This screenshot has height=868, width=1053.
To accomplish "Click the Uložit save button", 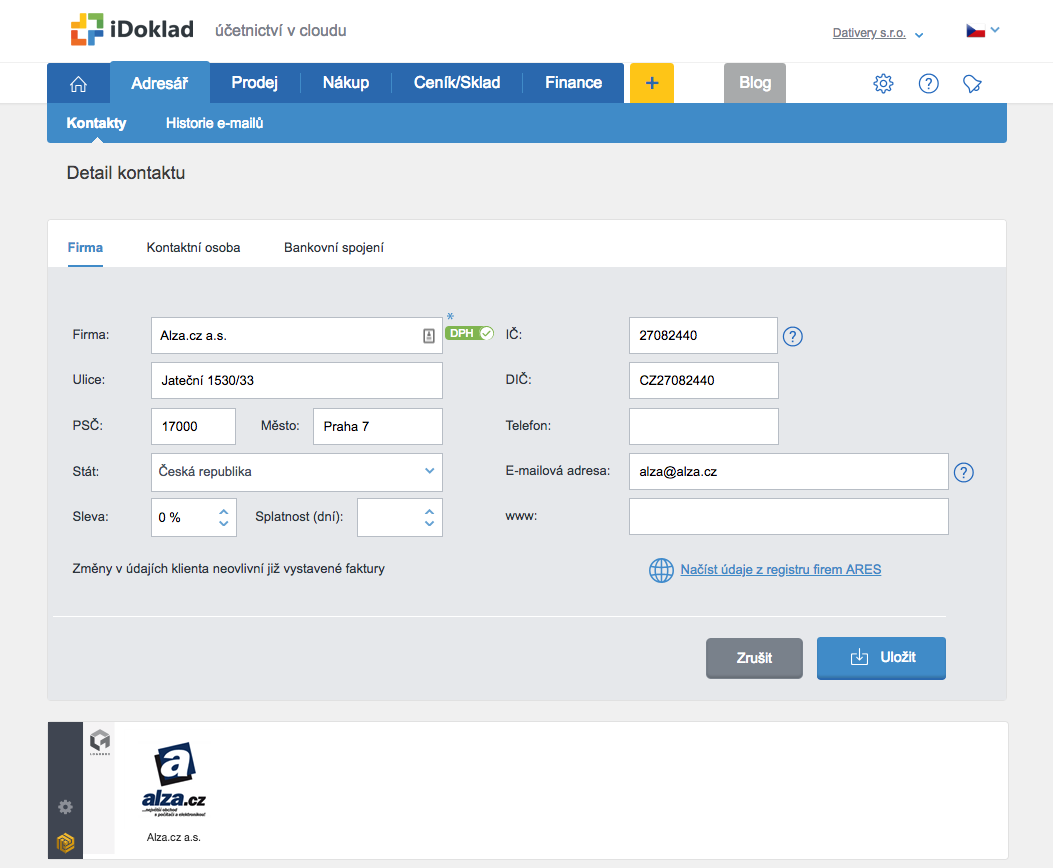I will point(881,657).
